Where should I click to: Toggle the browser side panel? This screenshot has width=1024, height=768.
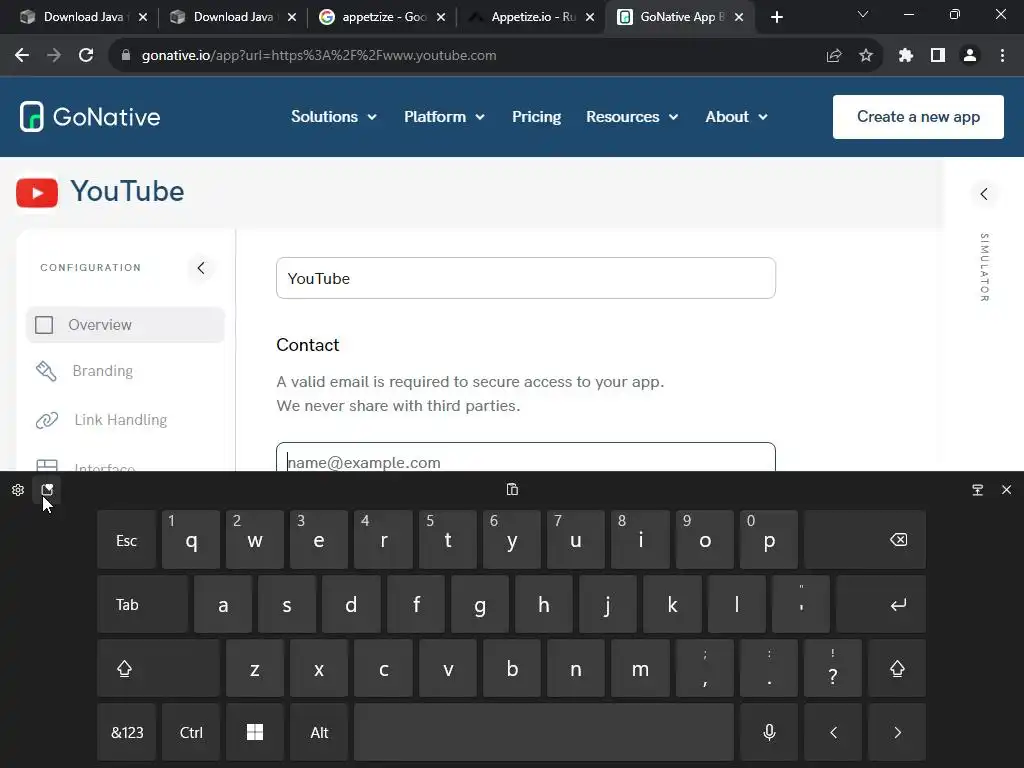(x=938, y=56)
